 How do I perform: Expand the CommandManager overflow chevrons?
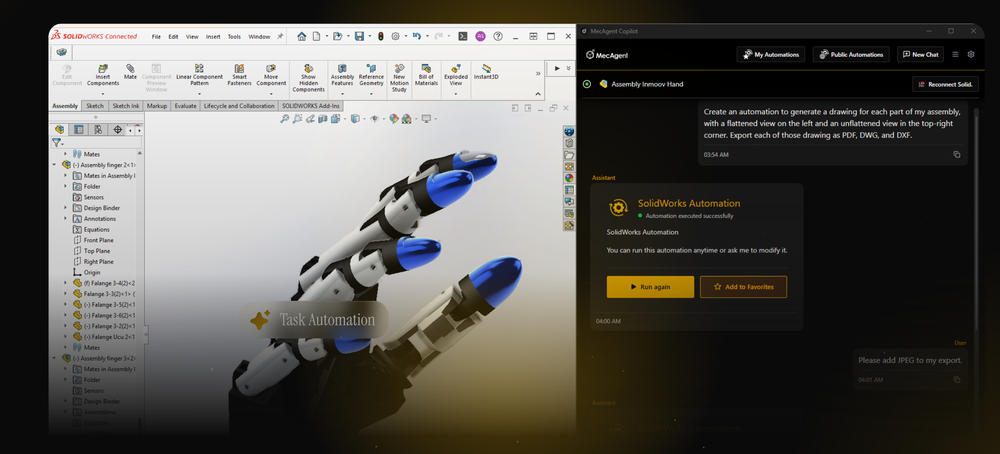pos(538,73)
